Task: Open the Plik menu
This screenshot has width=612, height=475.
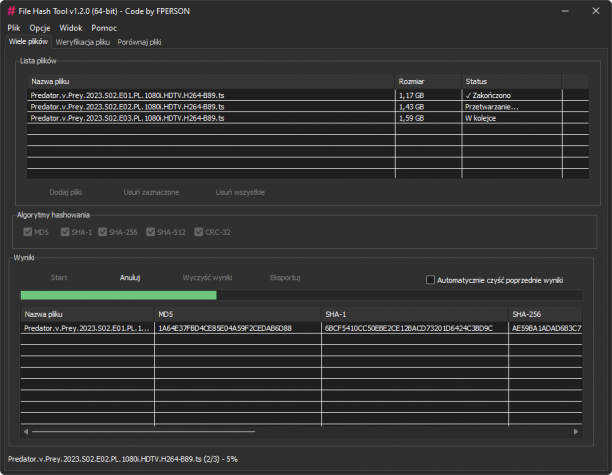Action: (x=14, y=28)
